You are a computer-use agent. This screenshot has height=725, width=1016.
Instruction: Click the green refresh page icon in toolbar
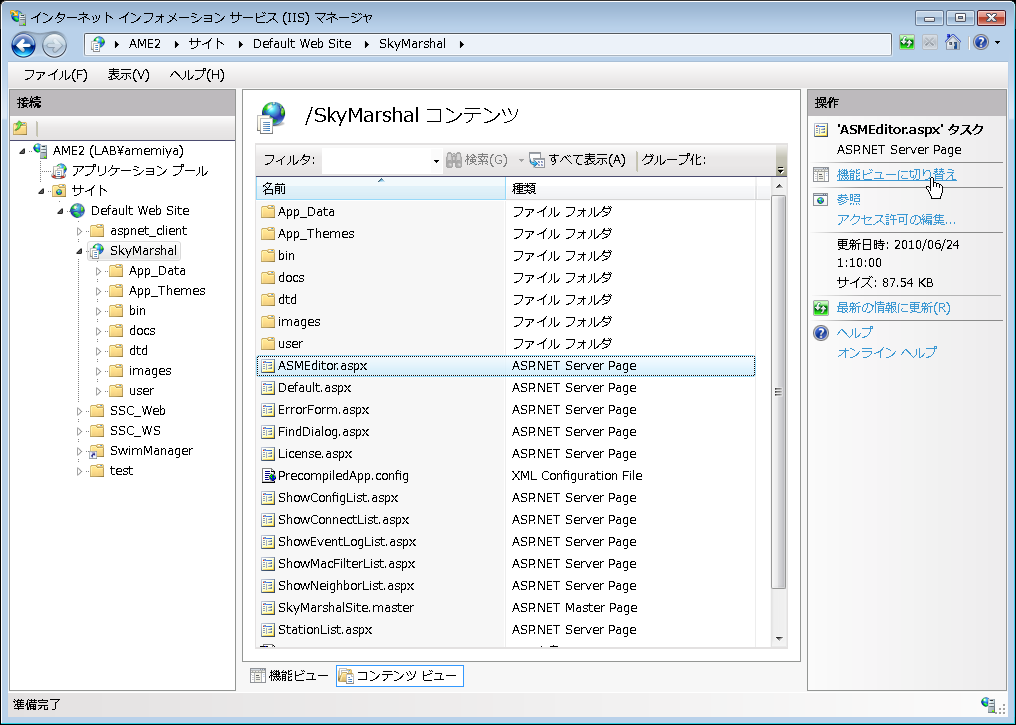[906, 43]
